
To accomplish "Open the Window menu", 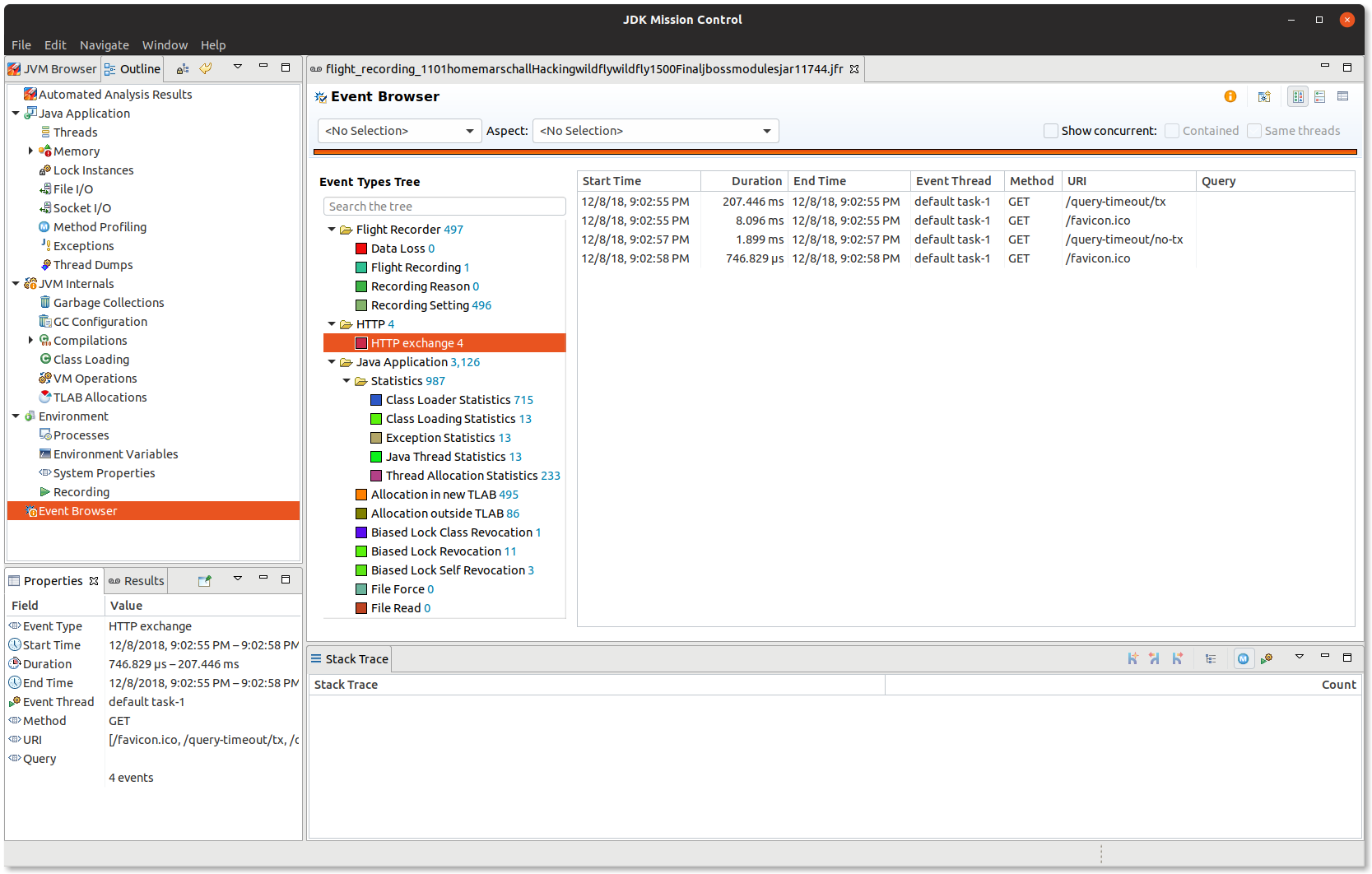I will coord(165,45).
